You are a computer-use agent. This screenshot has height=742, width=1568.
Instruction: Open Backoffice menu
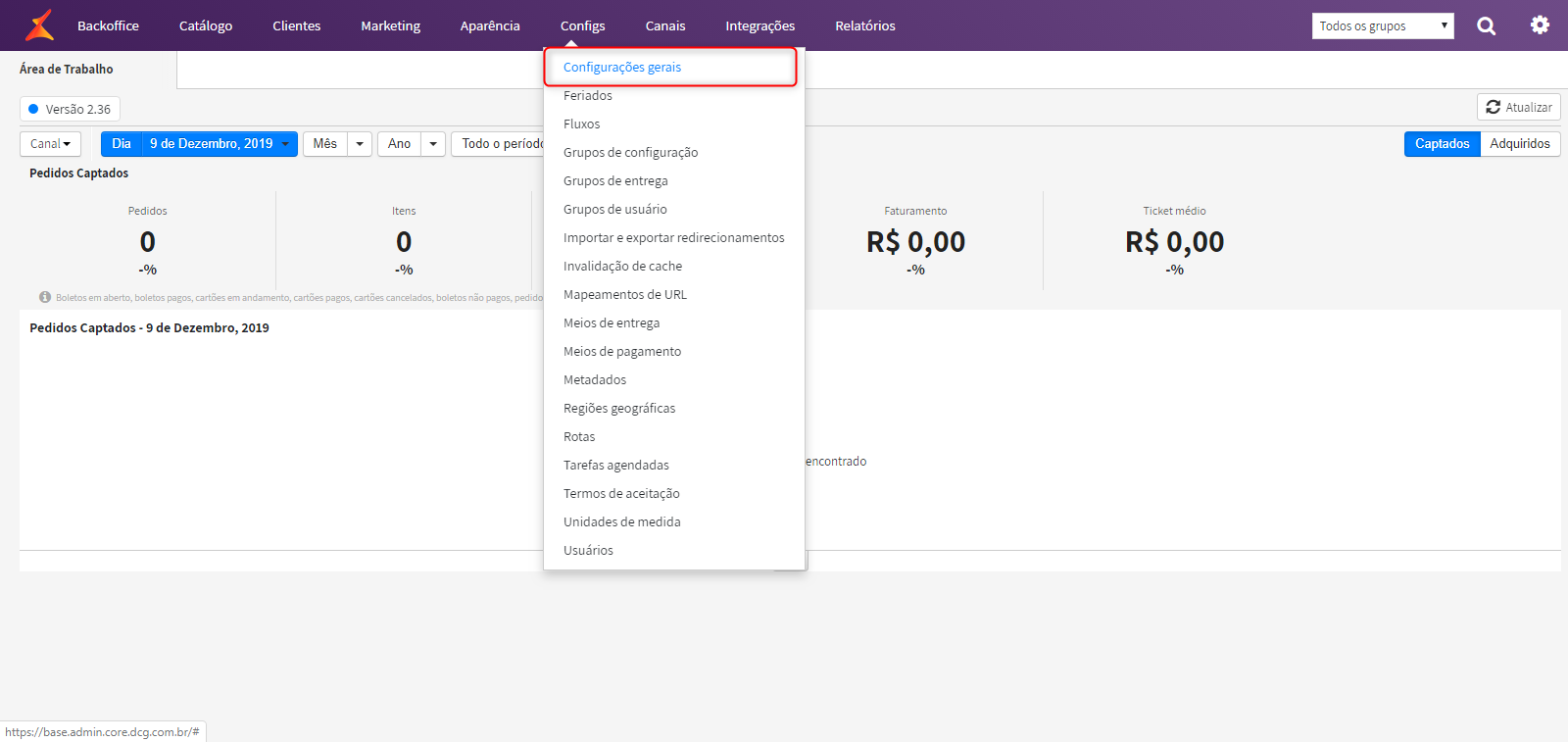click(108, 25)
